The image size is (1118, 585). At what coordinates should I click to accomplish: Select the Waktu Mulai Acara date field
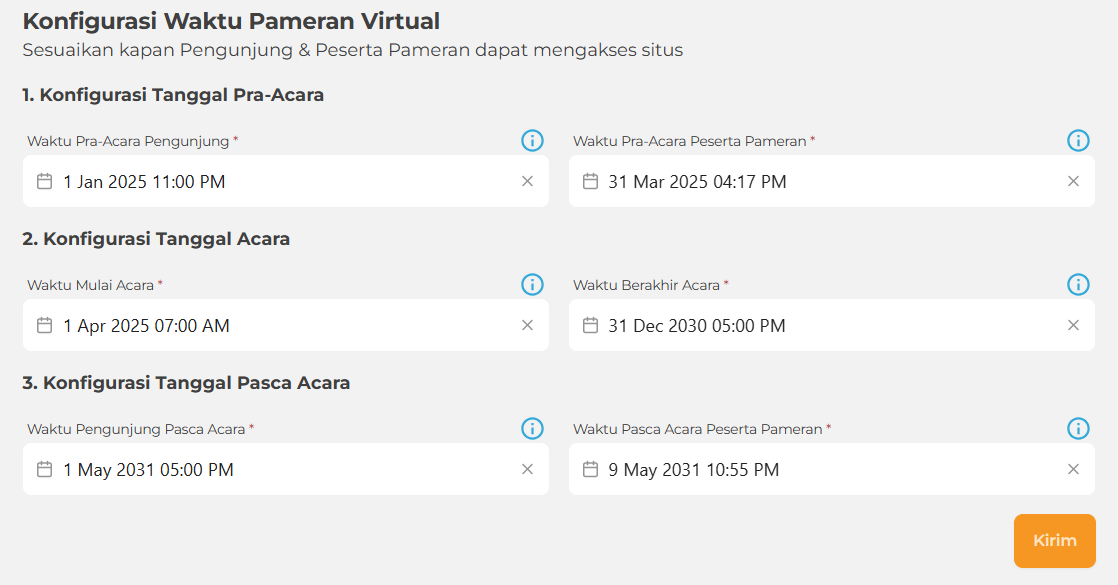[280, 325]
